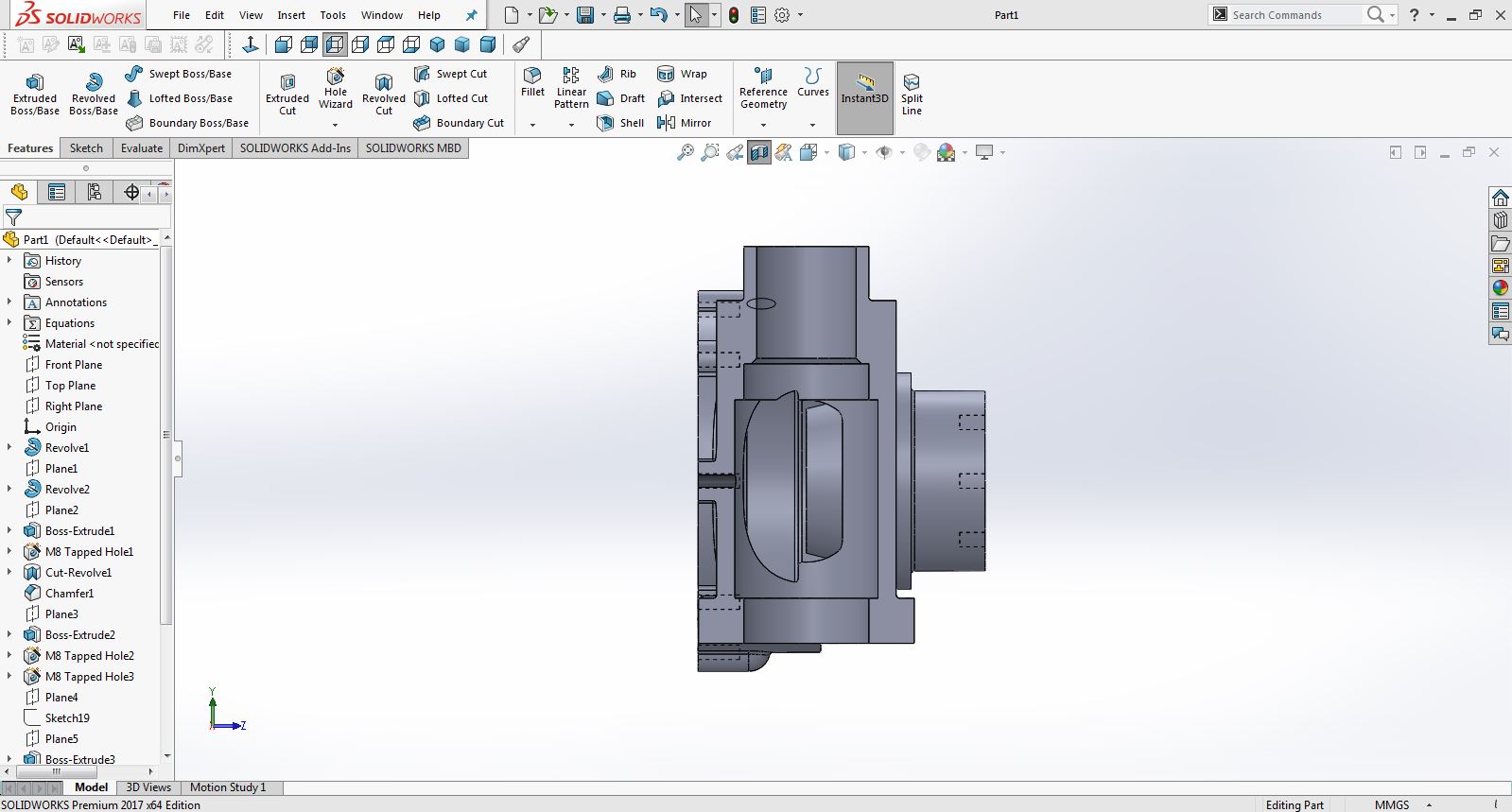Screen dimensions: 1512x812
Task: Click the Swept Boss/Base tool
Action: tap(178, 74)
